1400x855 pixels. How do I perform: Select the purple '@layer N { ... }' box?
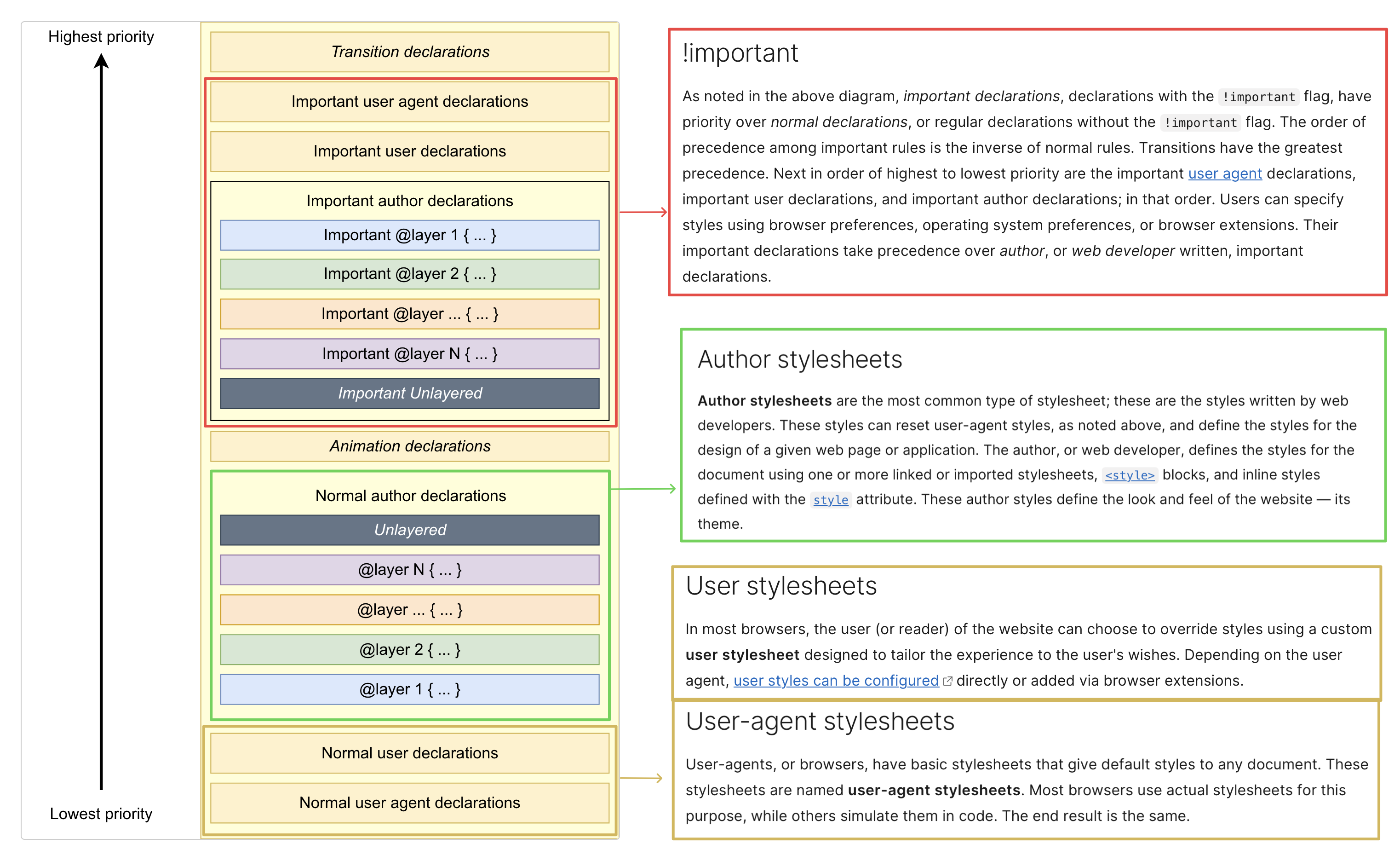410,570
